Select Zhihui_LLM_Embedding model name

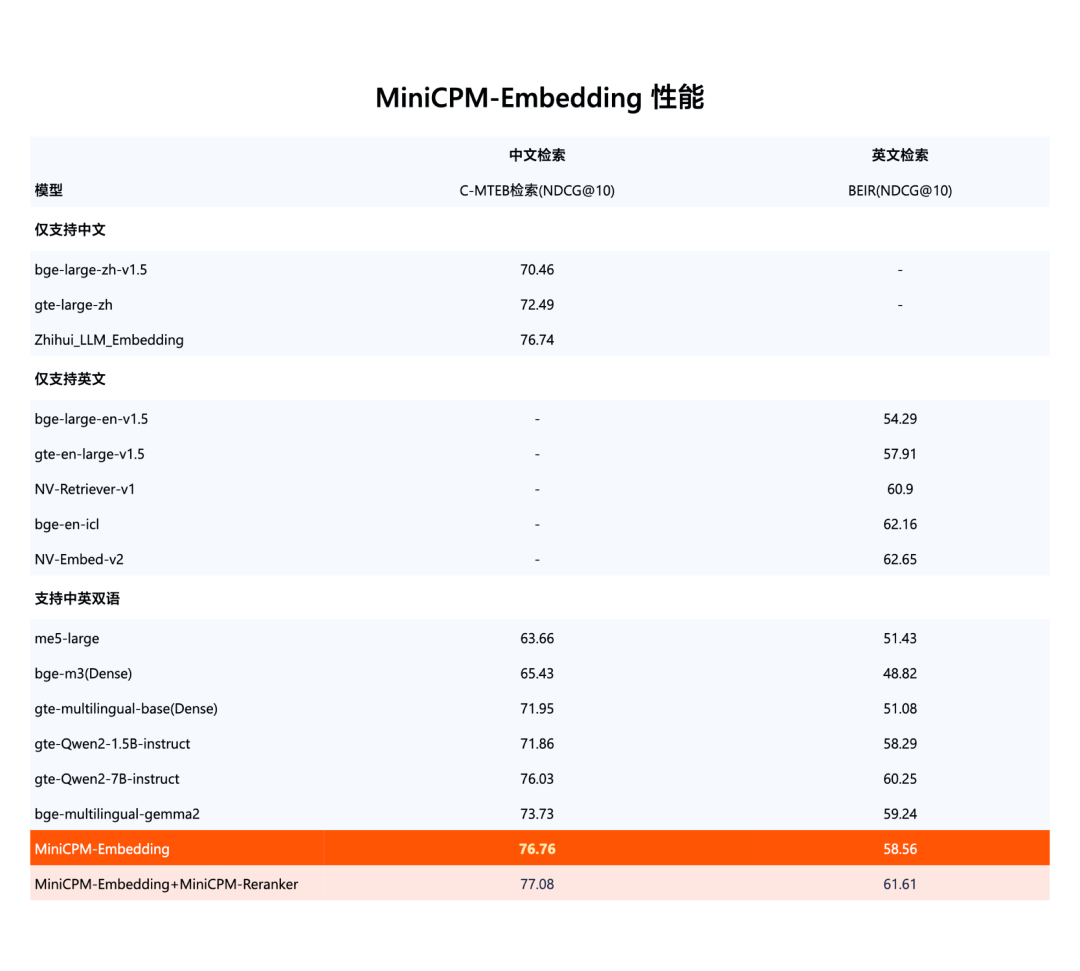[110, 340]
